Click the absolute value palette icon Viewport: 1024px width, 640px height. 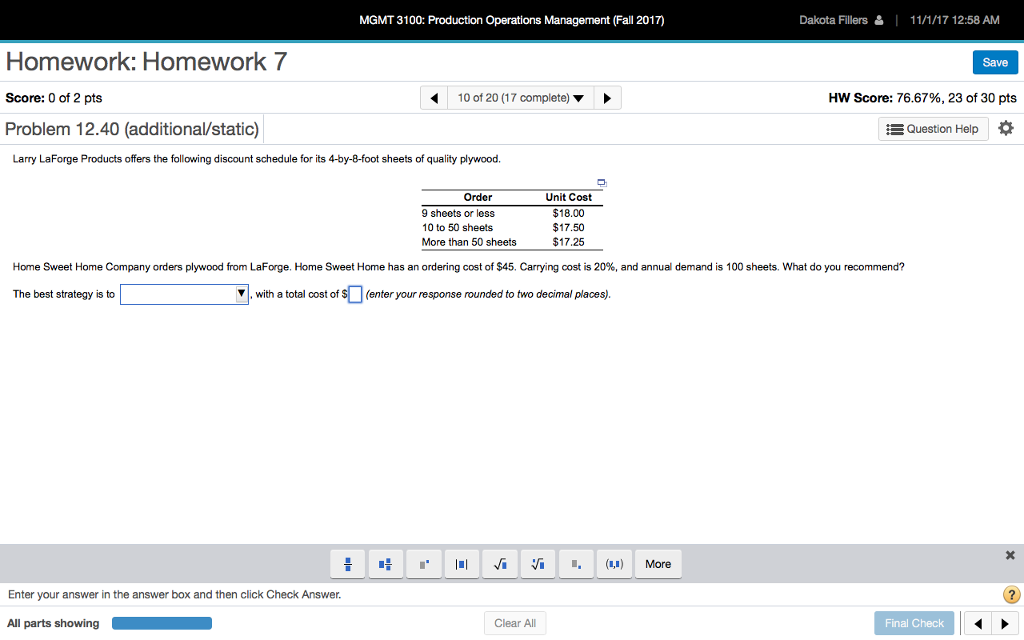click(x=461, y=563)
